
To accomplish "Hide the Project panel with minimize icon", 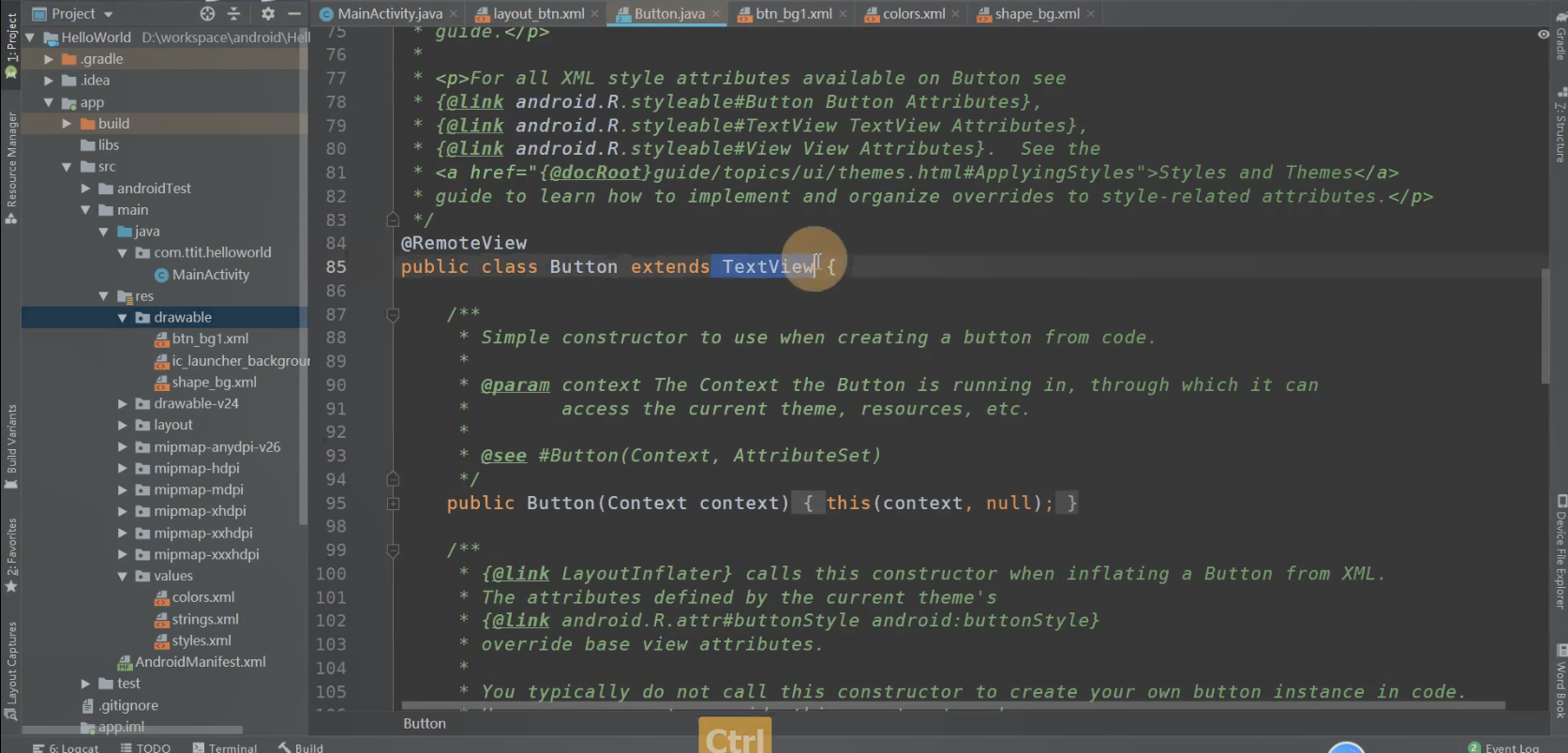I will pyautogui.click(x=294, y=14).
